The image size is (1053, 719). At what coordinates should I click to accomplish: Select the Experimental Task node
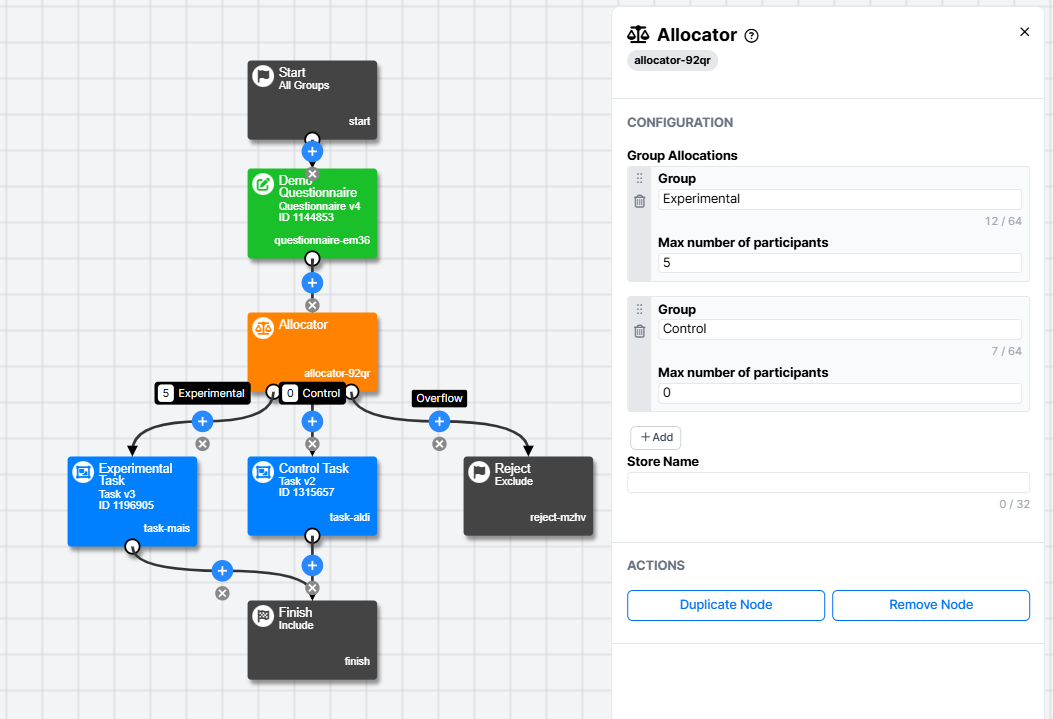tap(132, 501)
